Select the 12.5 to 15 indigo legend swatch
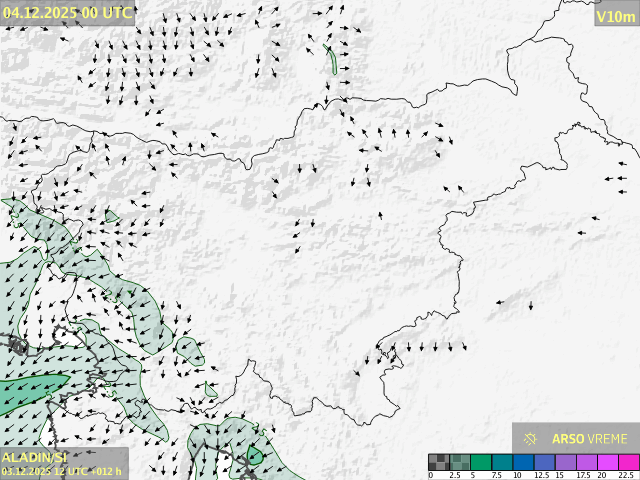The image size is (640, 480). pyautogui.click(x=545, y=462)
